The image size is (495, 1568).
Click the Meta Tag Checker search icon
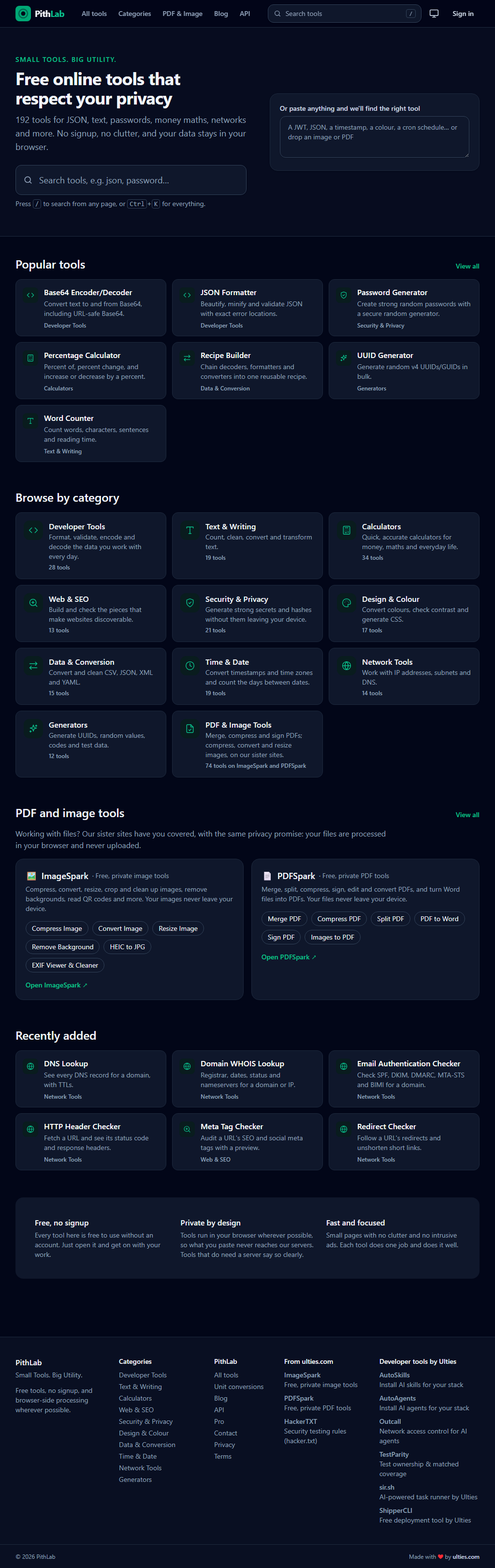[187, 1129]
